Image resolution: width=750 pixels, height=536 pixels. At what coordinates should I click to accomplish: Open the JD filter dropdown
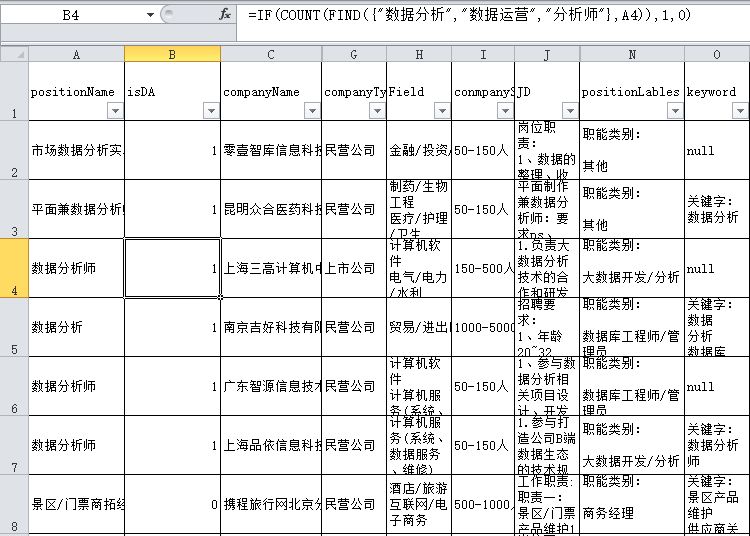pyautogui.click(x=570, y=111)
